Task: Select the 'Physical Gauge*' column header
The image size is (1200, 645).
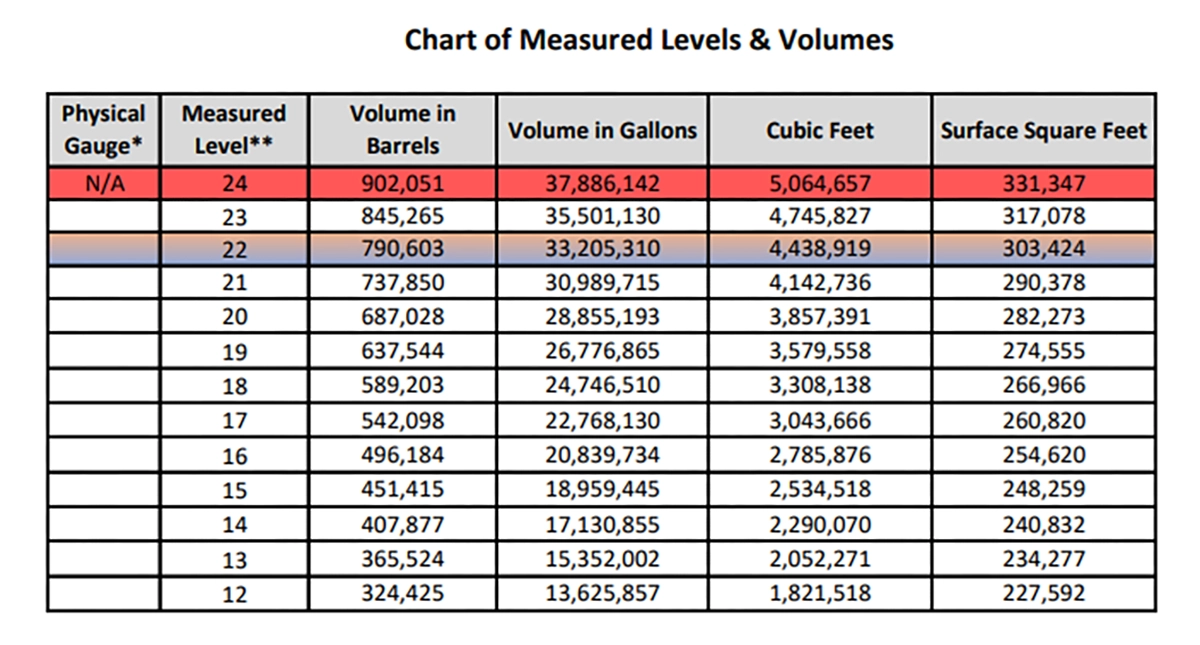Action: [104, 130]
